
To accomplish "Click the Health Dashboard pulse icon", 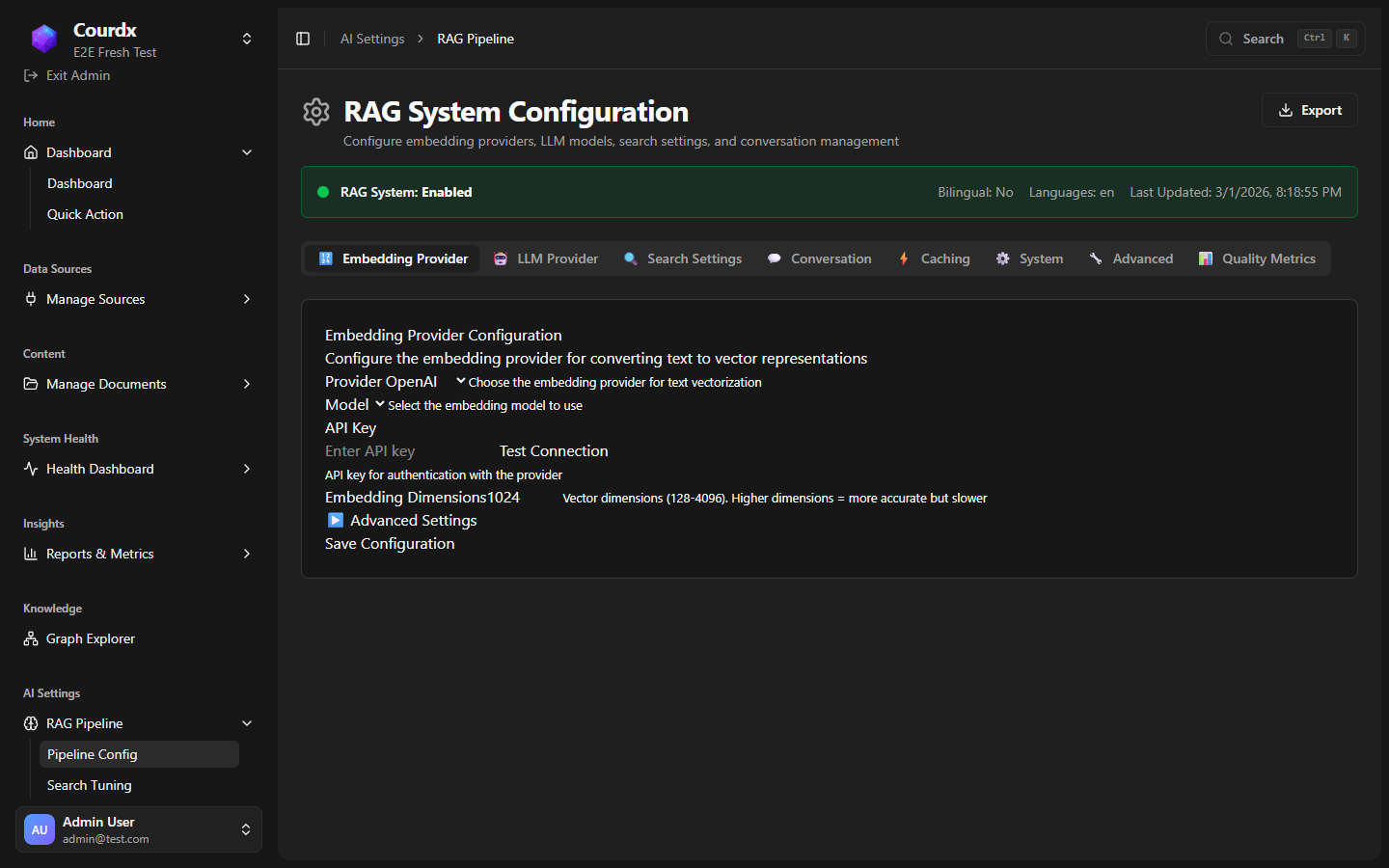I will (31, 469).
